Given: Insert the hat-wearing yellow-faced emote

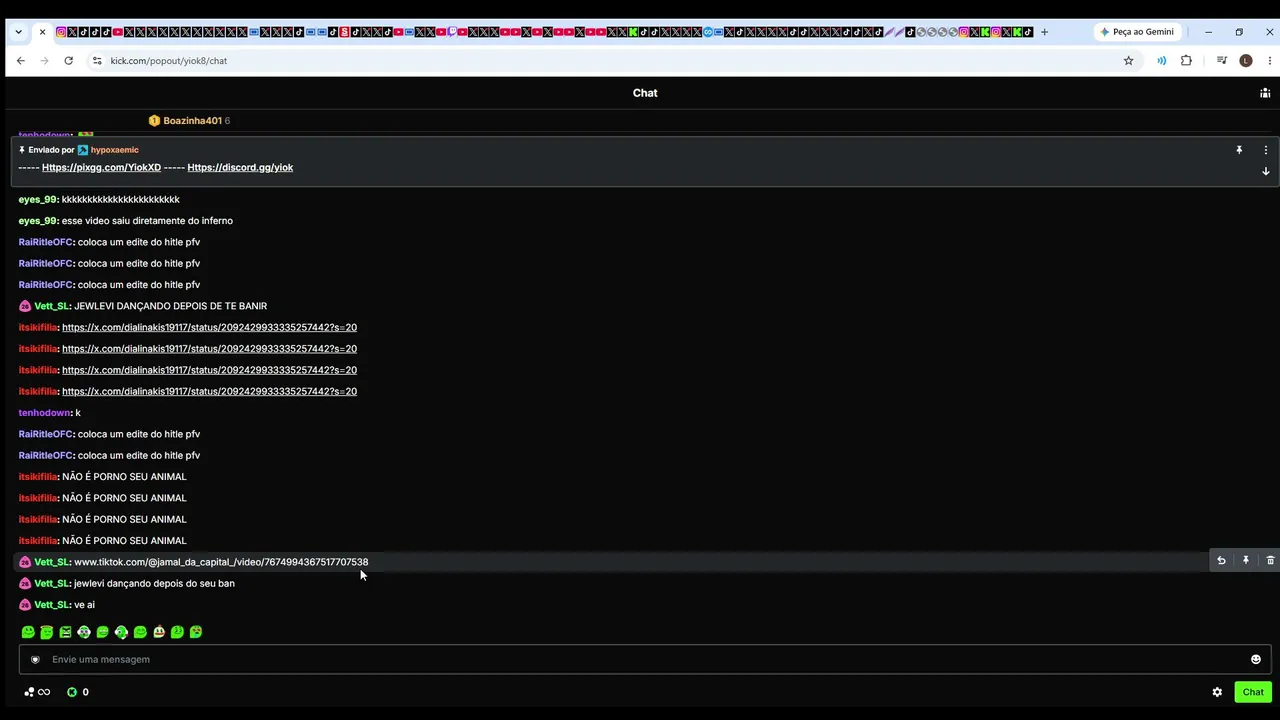Looking at the screenshot, I should (x=159, y=632).
